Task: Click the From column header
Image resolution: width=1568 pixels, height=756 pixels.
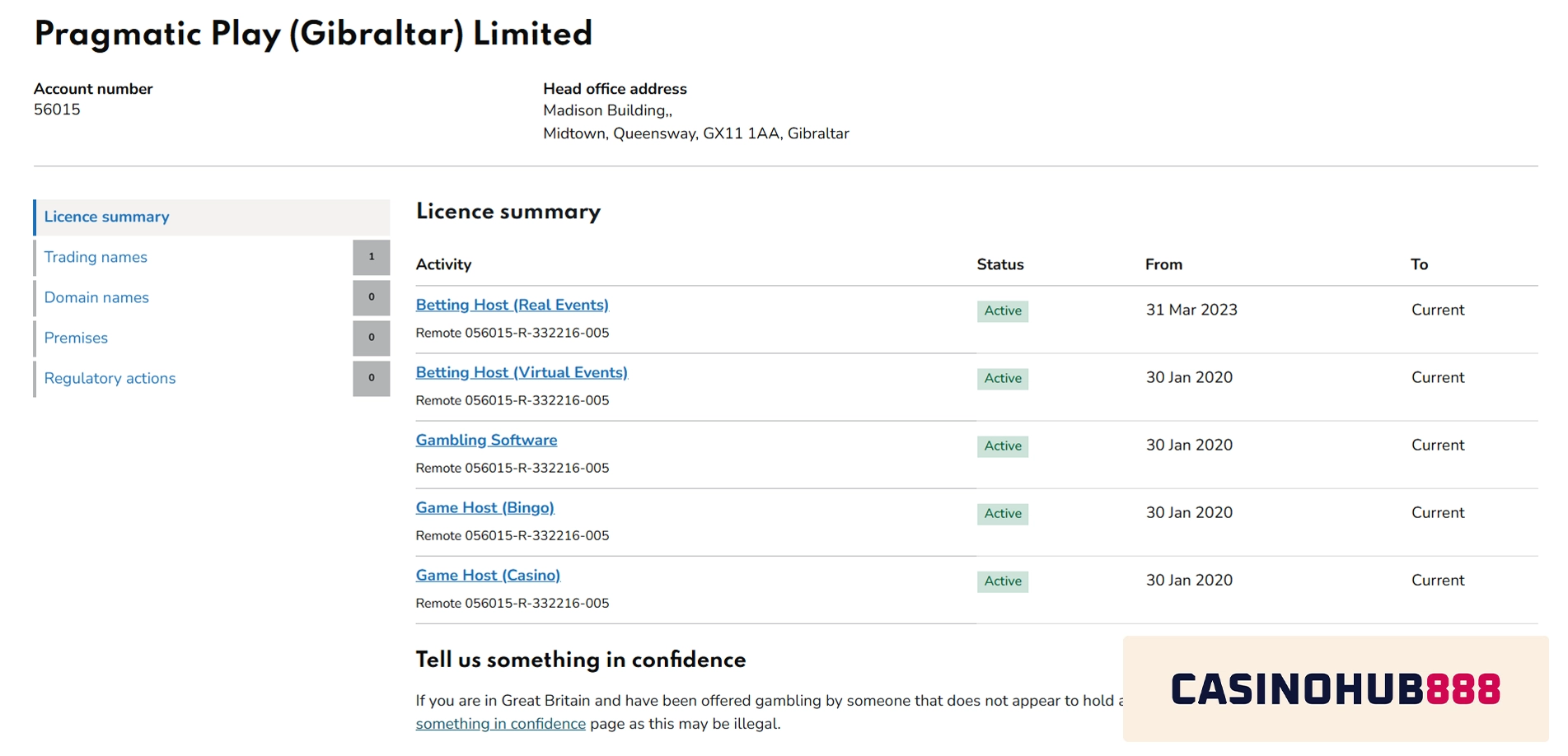Action: pos(1163,264)
